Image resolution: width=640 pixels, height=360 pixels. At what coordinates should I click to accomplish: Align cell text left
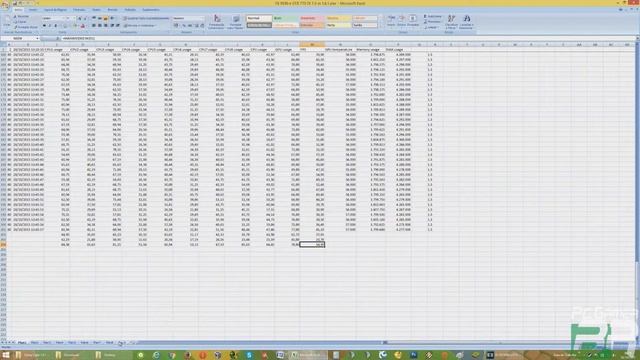[x=93, y=26]
